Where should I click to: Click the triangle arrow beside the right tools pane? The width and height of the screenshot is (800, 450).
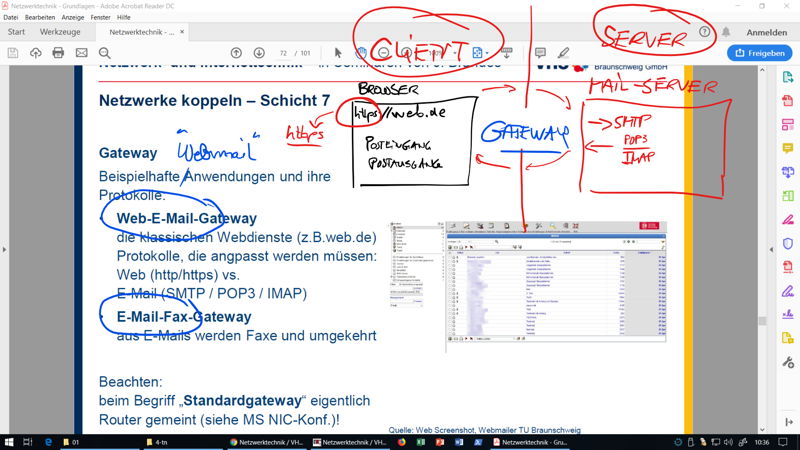771,249
